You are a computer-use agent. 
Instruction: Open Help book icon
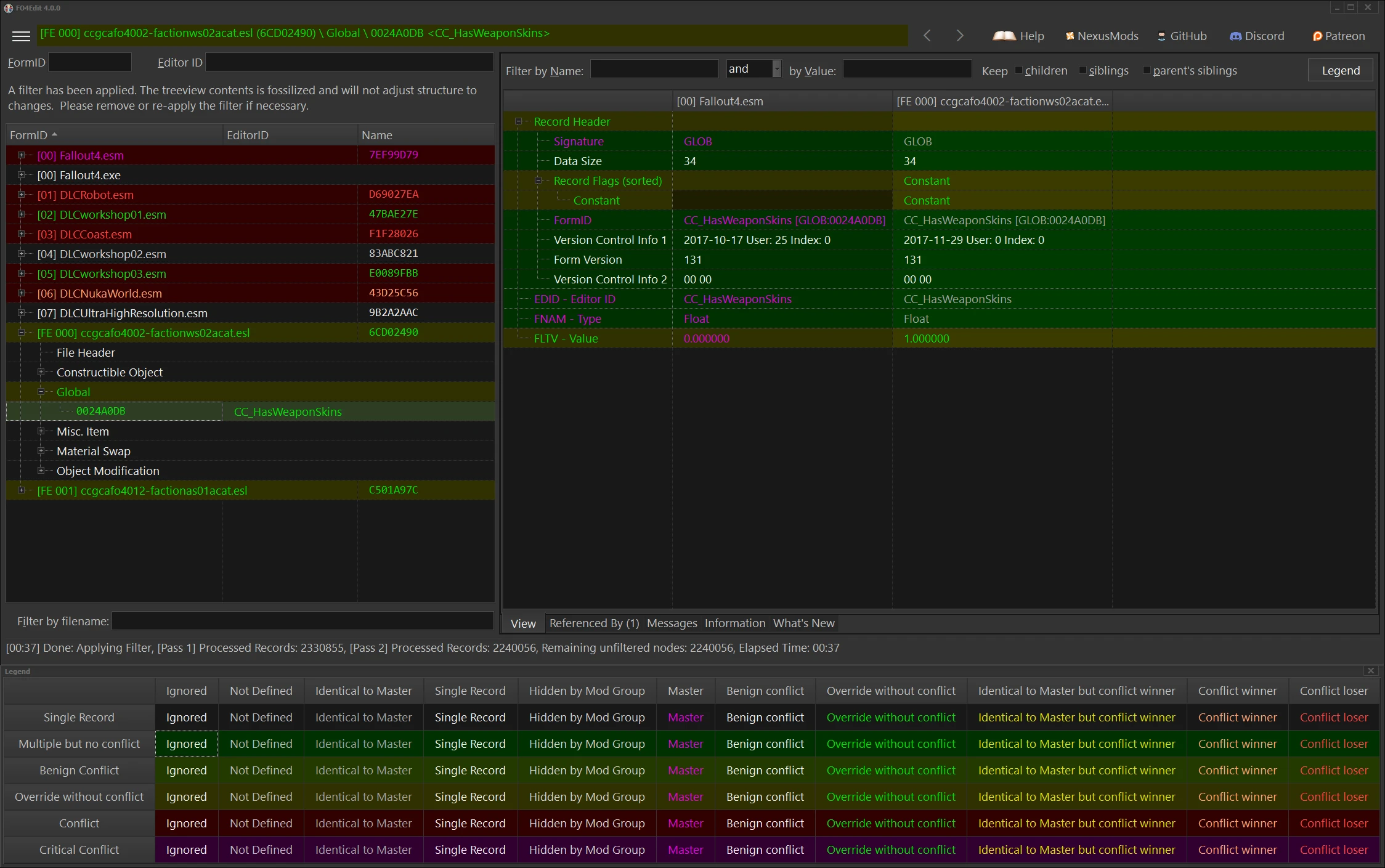(x=1004, y=36)
